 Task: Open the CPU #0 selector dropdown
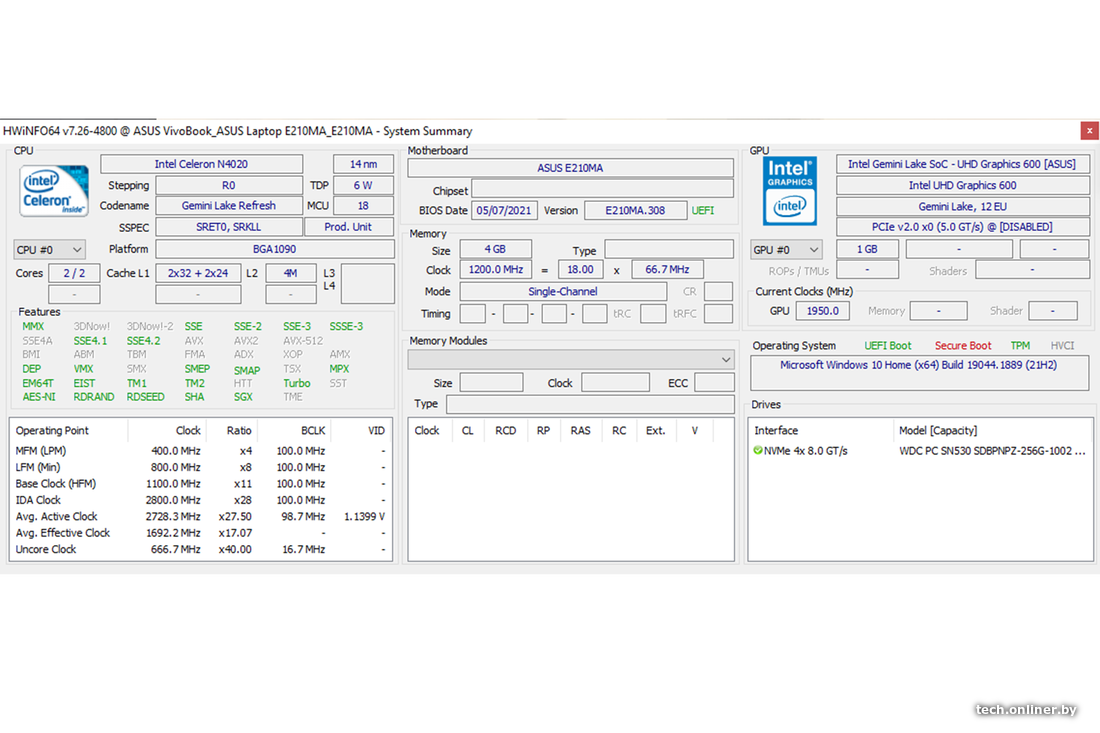pos(49,250)
